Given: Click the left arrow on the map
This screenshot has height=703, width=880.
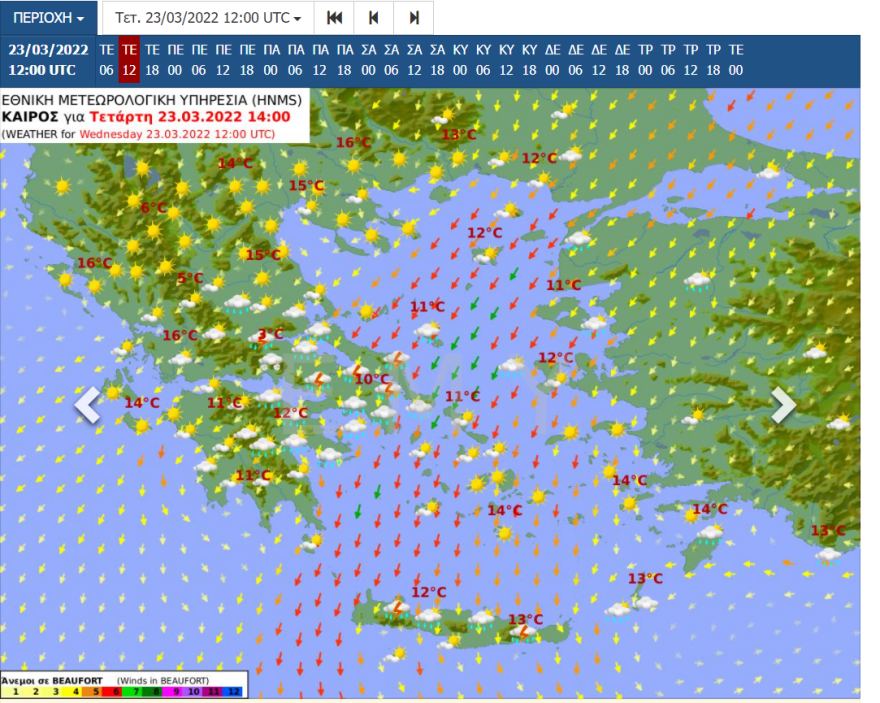Looking at the screenshot, I should [x=88, y=405].
